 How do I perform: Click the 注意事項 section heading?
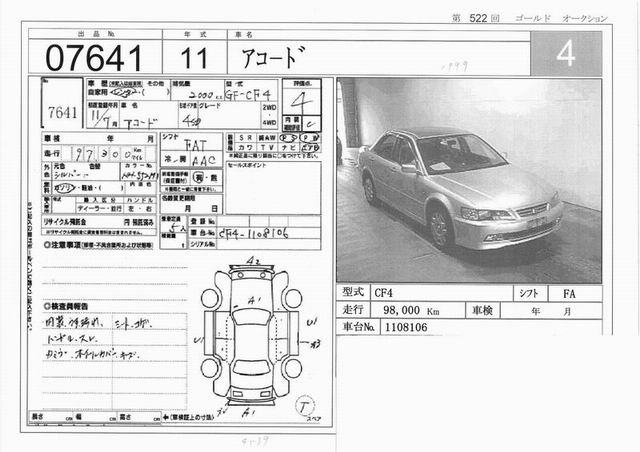pos(98,245)
